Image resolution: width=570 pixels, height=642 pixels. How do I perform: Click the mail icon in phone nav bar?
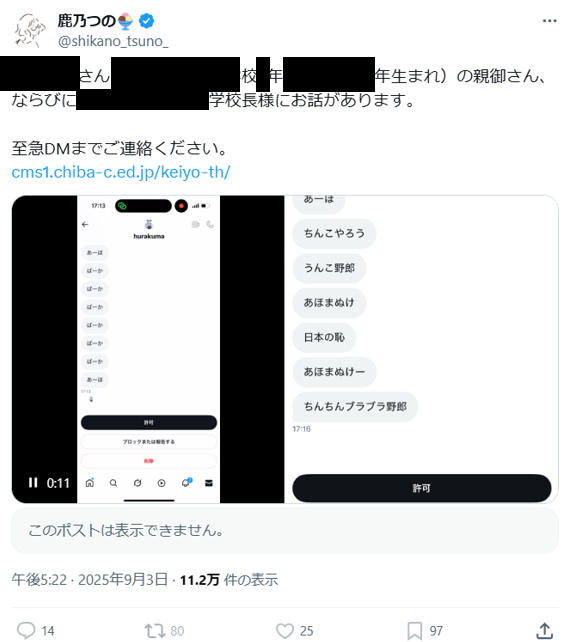pyautogui.click(x=209, y=483)
